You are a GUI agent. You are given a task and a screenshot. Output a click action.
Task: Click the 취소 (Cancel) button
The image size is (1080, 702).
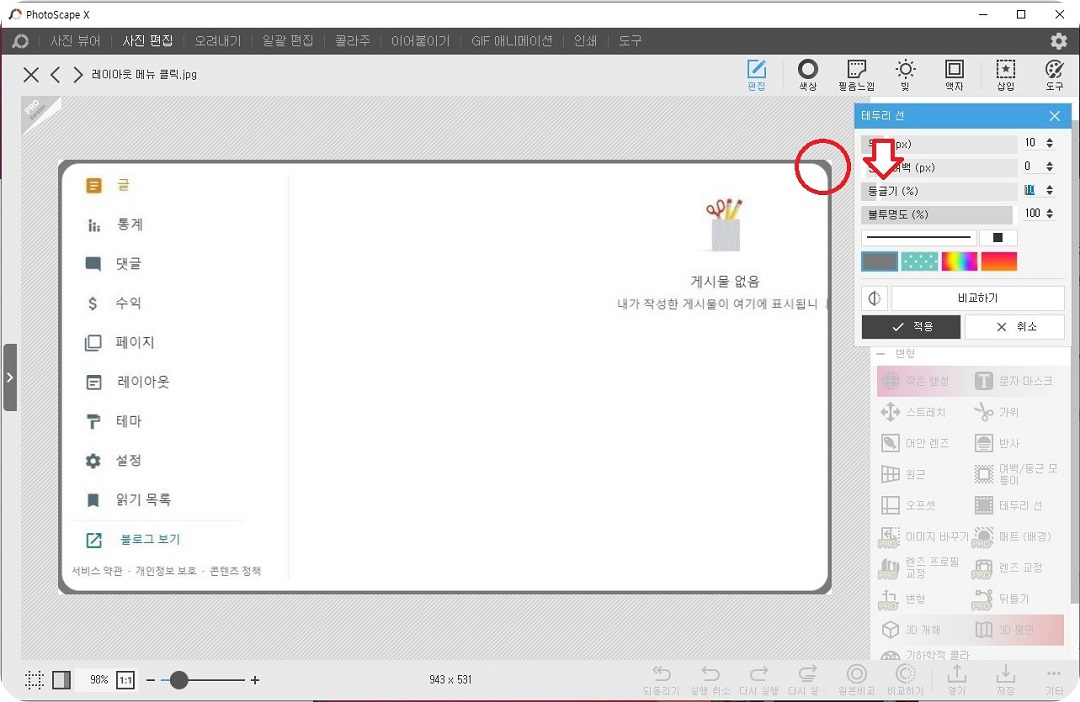point(1015,327)
